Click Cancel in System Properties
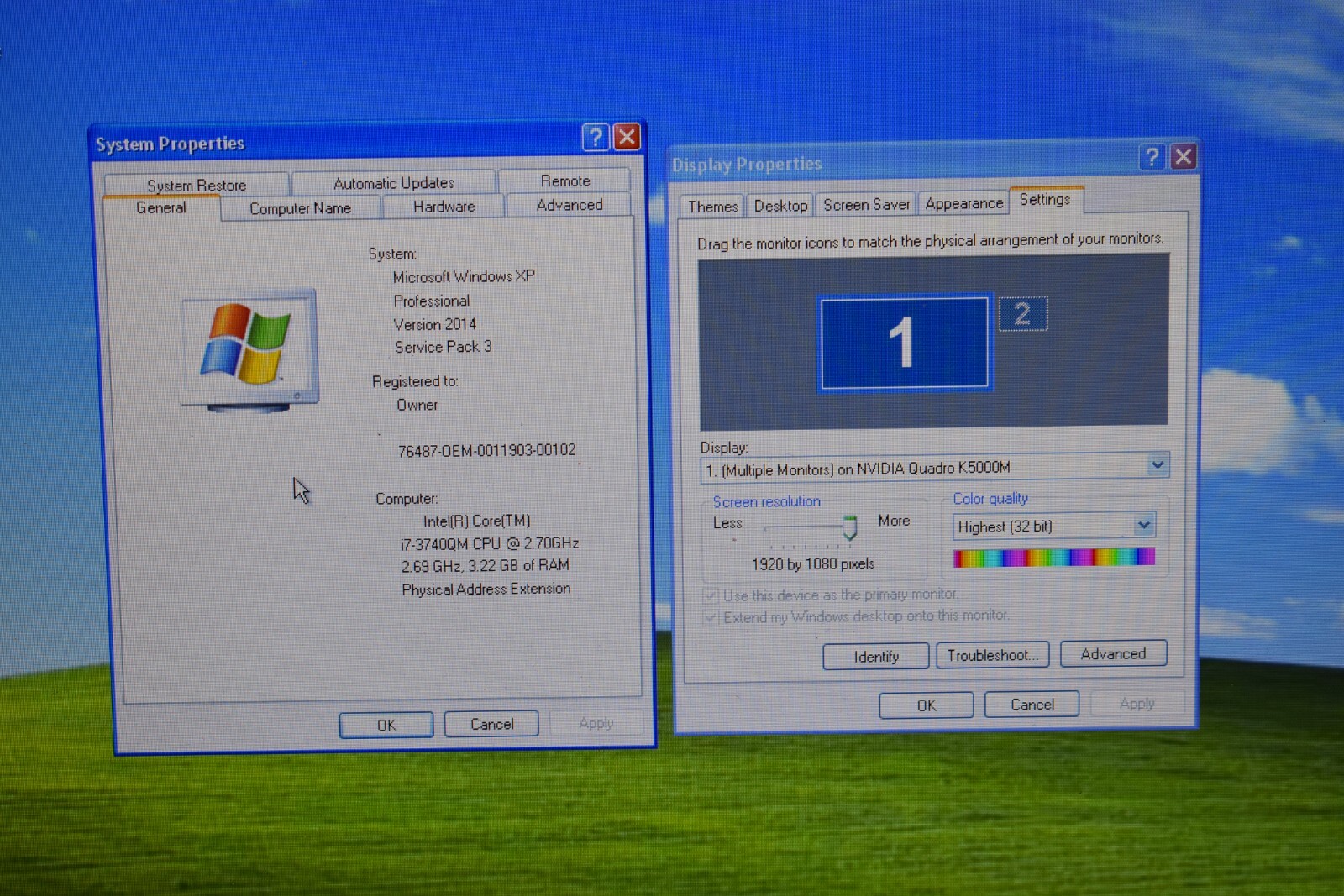 pyautogui.click(x=491, y=724)
